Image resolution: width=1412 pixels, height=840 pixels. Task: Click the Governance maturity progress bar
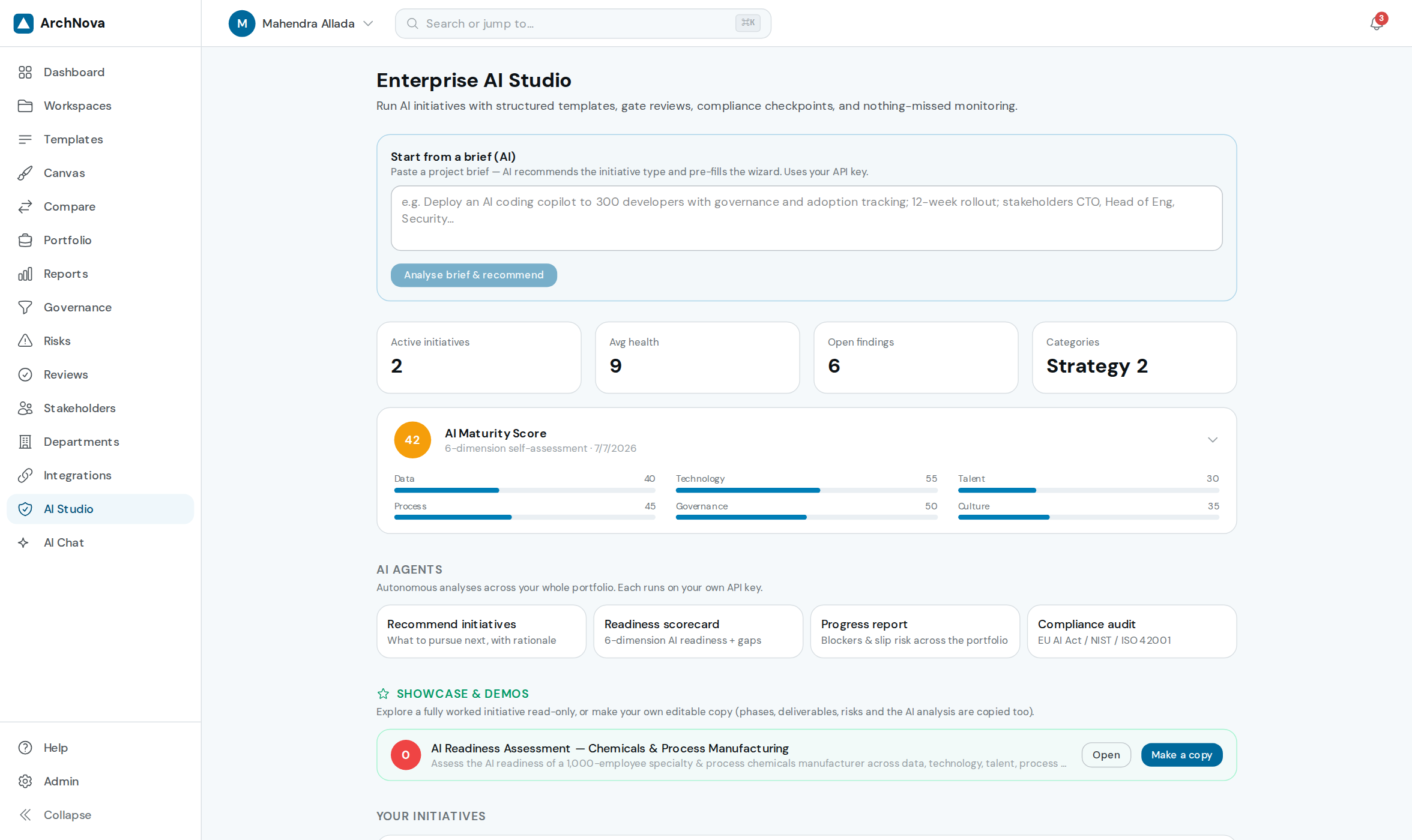coord(806,517)
